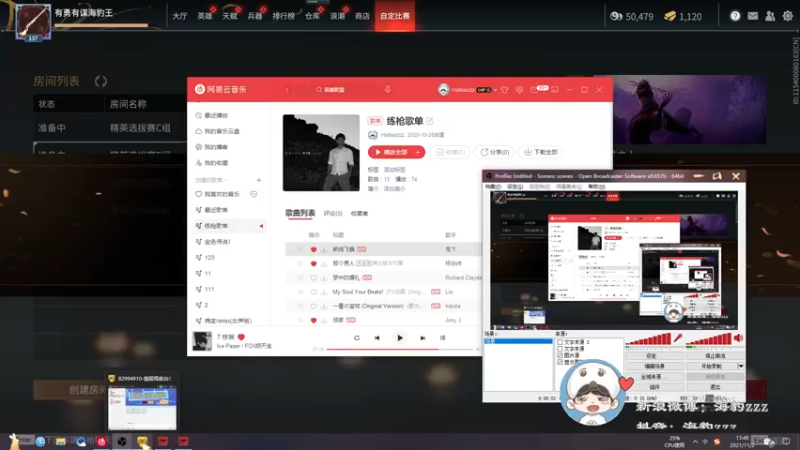
Task: Open dropdown arrow beside 开始录制 in OBS
Action: click(740, 366)
